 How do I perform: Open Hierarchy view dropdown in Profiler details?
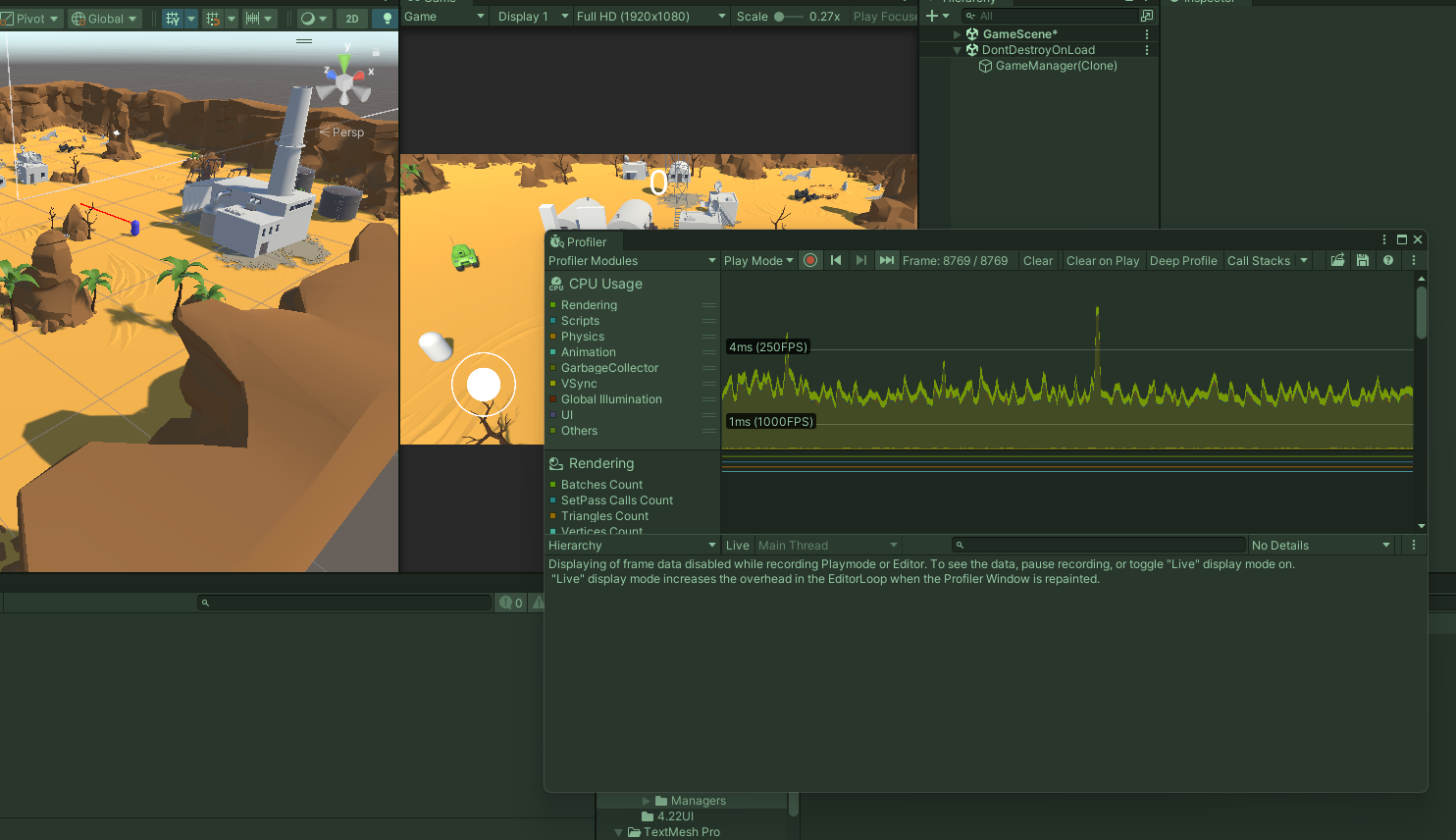coord(632,546)
